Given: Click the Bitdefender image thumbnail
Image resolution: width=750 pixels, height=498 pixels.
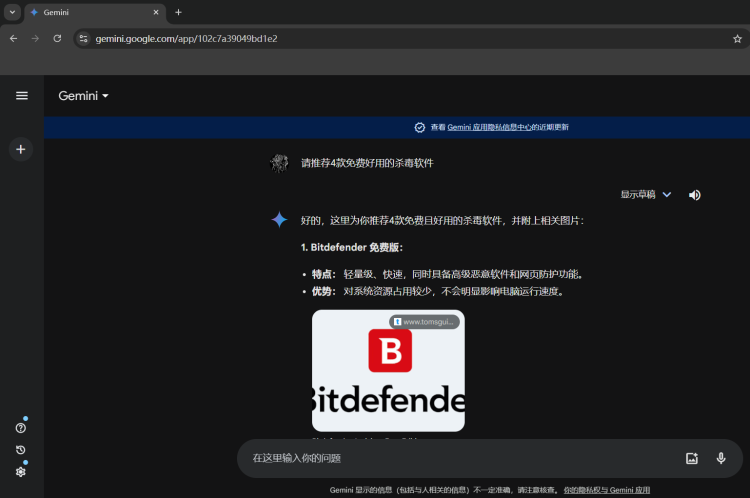Looking at the screenshot, I should coord(388,370).
